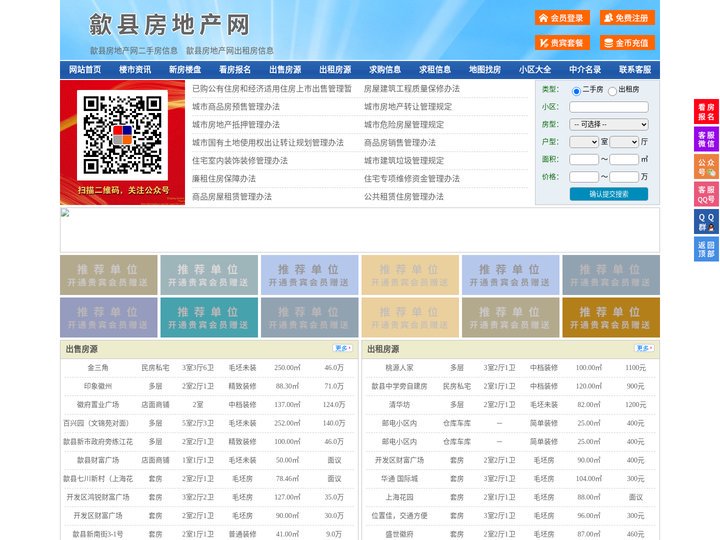The width and height of the screenshot is (720, 540).
Task: Open the 金三角 sale listing
Action: coord(98,368)
